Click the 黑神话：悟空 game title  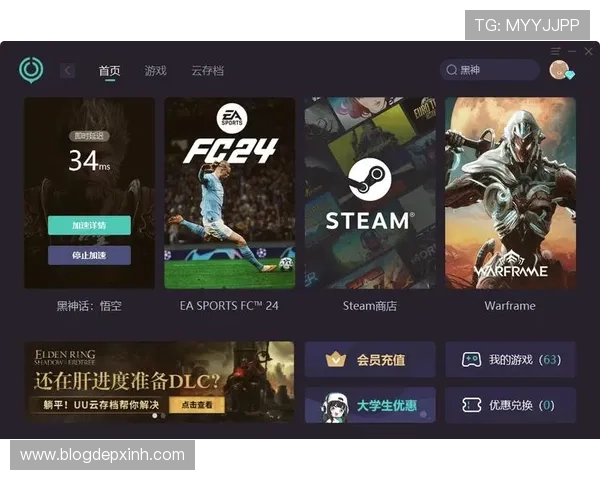89,306
